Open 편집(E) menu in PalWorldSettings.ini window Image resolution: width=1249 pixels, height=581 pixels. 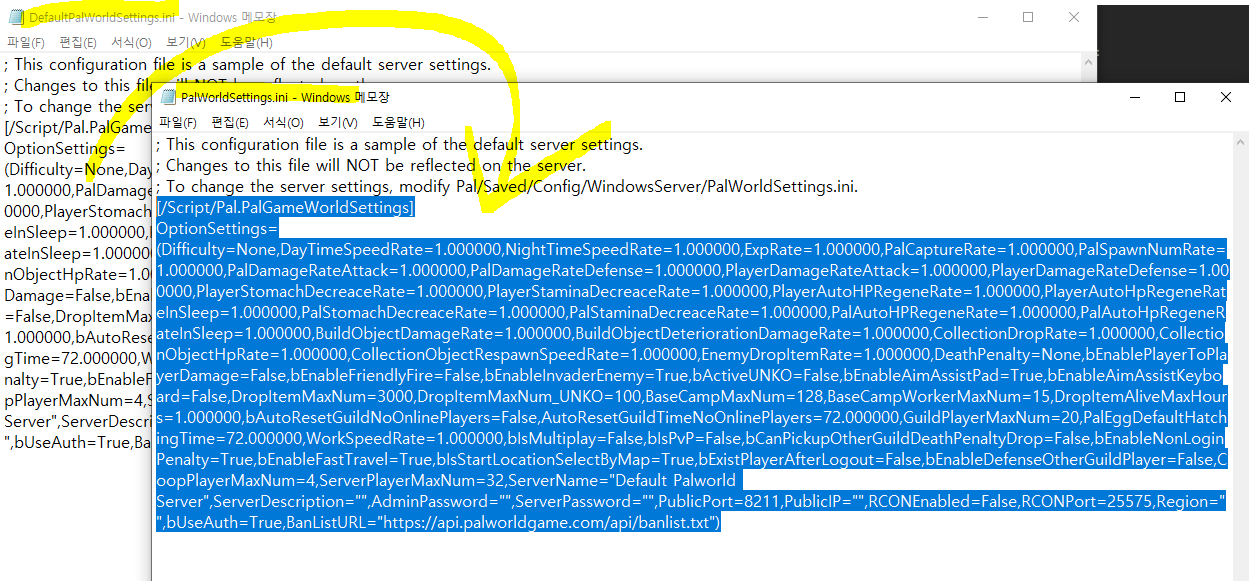tap(230, 122)
